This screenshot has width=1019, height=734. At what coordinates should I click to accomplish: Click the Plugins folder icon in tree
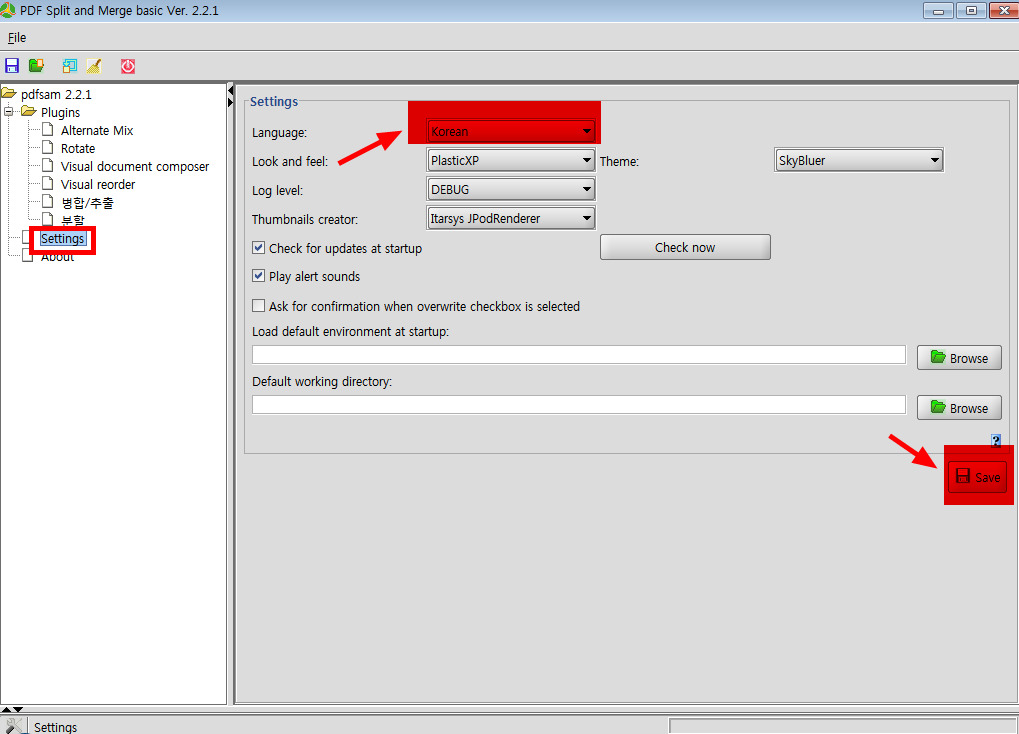coord(28,112)
